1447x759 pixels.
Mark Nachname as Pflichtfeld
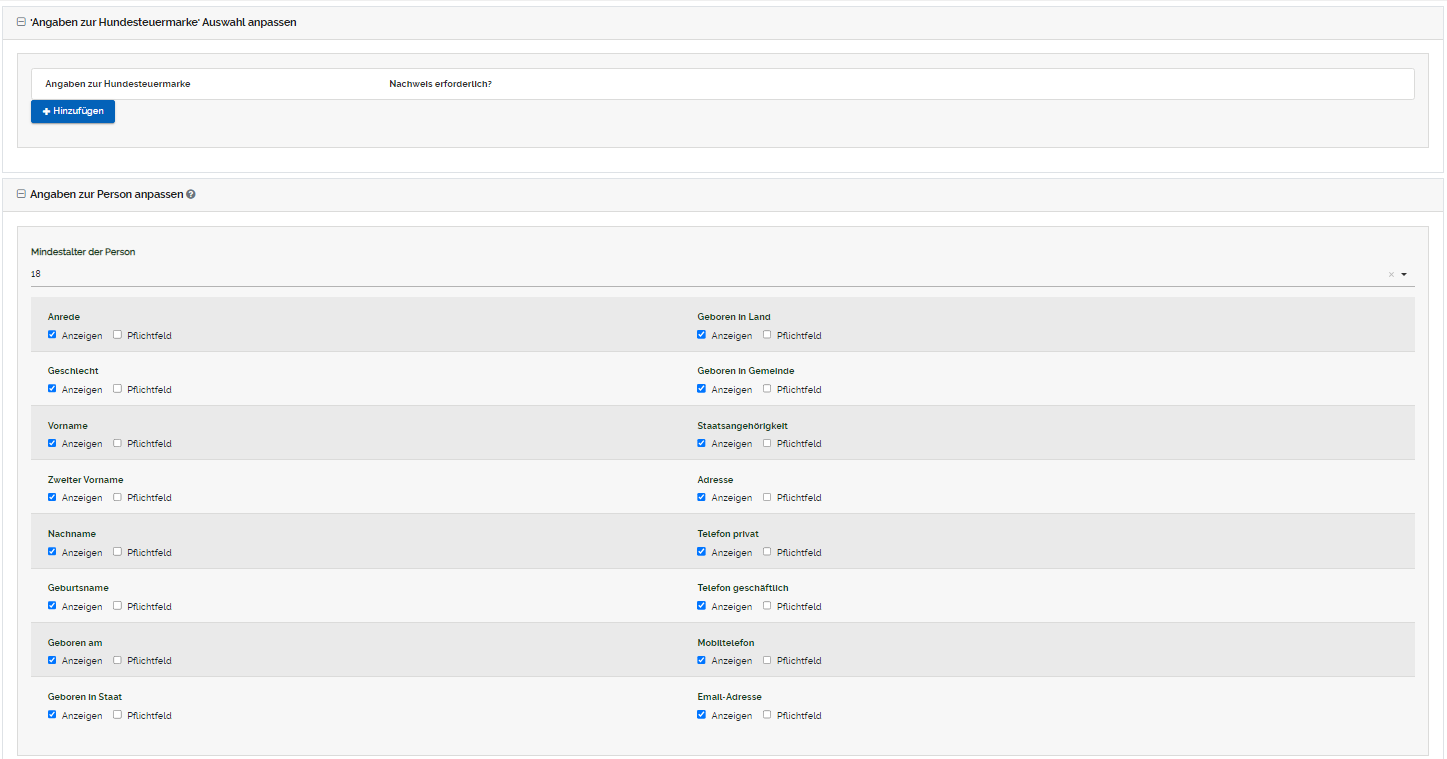coord(118,551)
